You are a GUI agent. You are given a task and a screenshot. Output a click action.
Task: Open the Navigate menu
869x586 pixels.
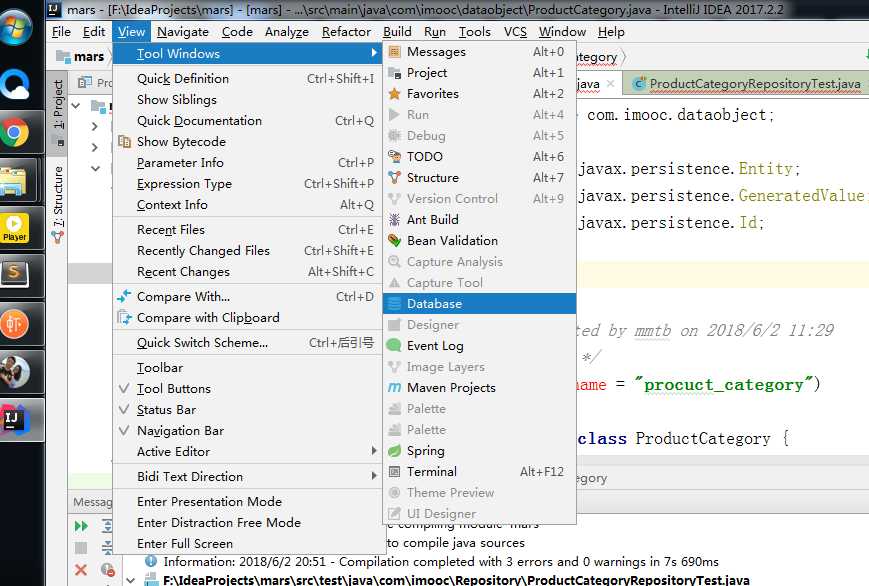182,32
